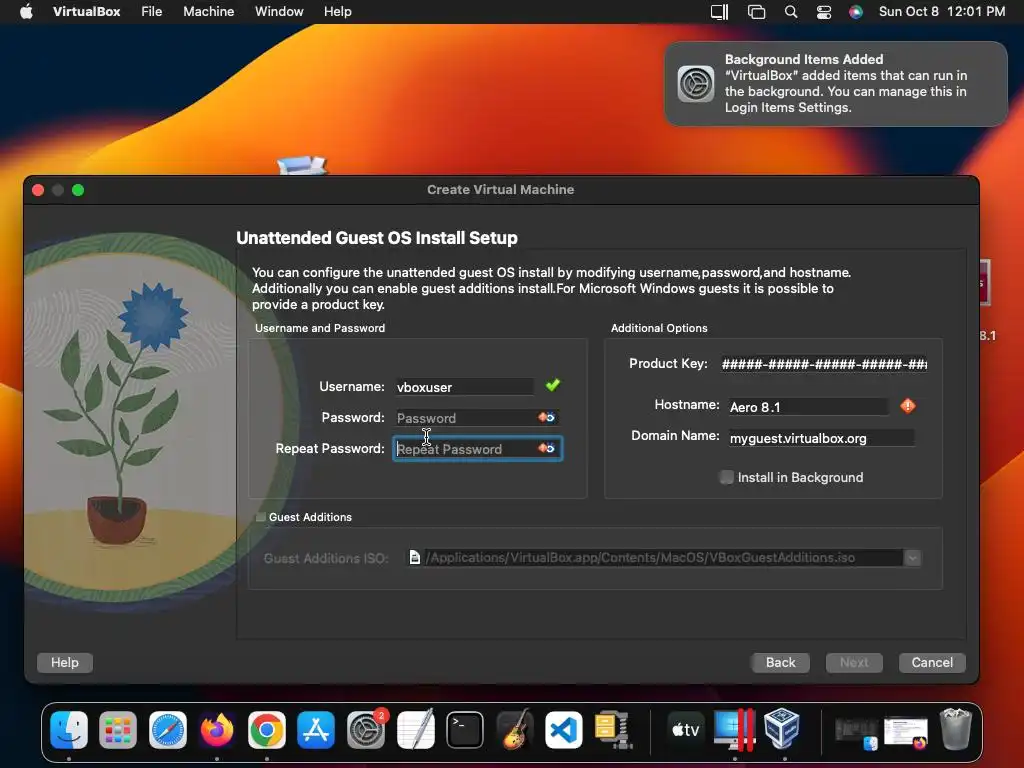Viewport: 1024px width, 768px height.
Task: Launch Safari from the dock
Action: pos(168,729)
